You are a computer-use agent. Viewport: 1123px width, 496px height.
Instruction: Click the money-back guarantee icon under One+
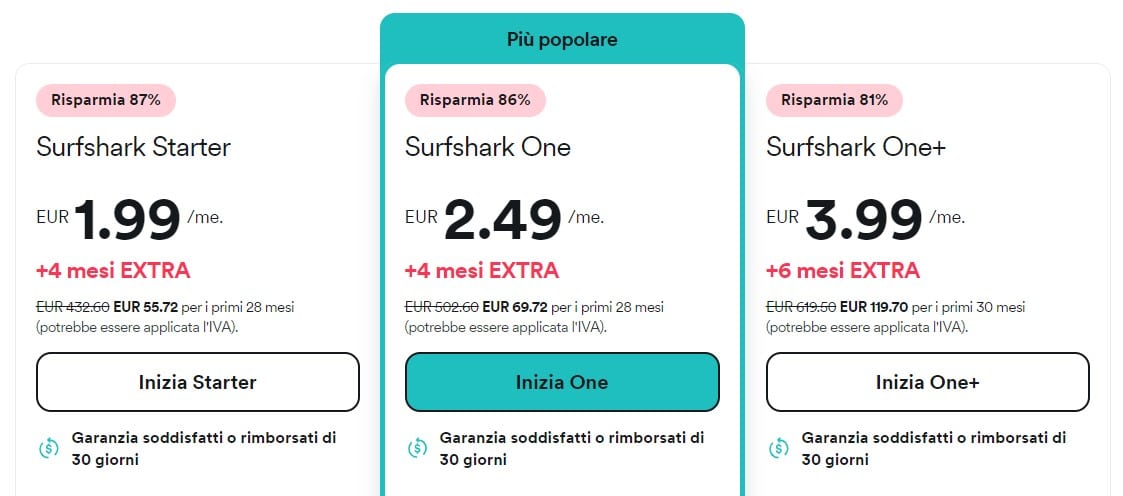779,448
